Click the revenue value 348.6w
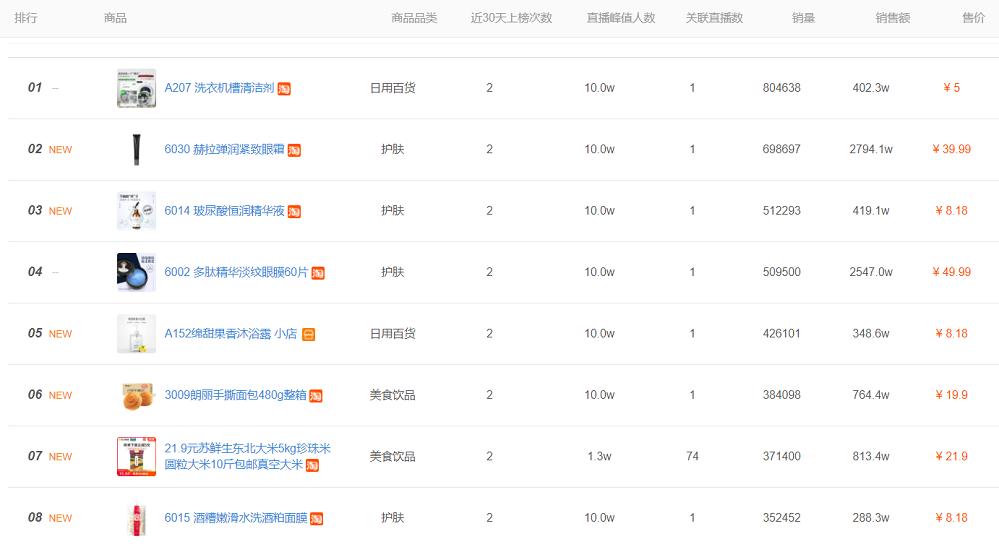The image size is (999, 547). pos(871,334)
